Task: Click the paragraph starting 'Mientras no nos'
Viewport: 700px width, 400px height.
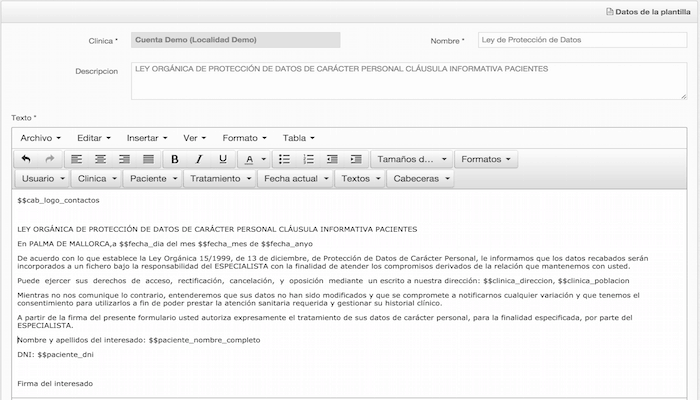Action: click(329, 299)
